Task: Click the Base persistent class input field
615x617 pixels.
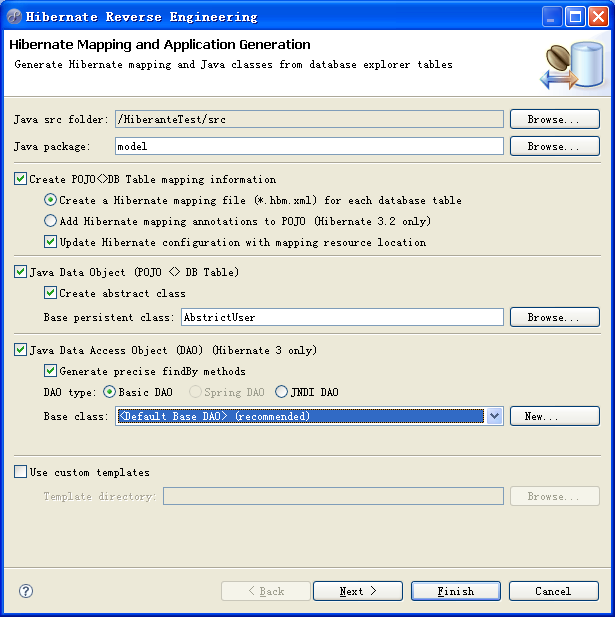Action: click(342, 317)
